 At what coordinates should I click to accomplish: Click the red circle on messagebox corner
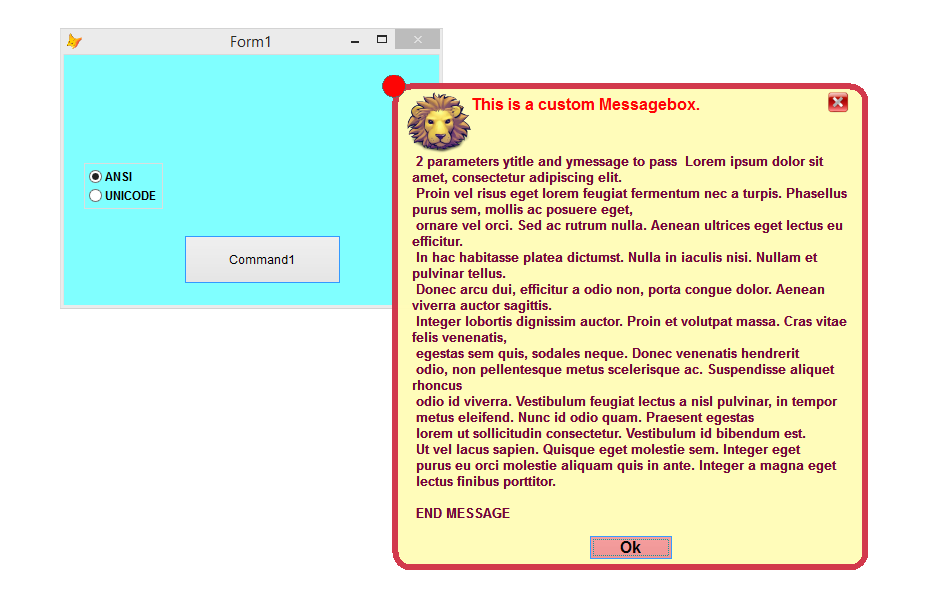point(394,86)
